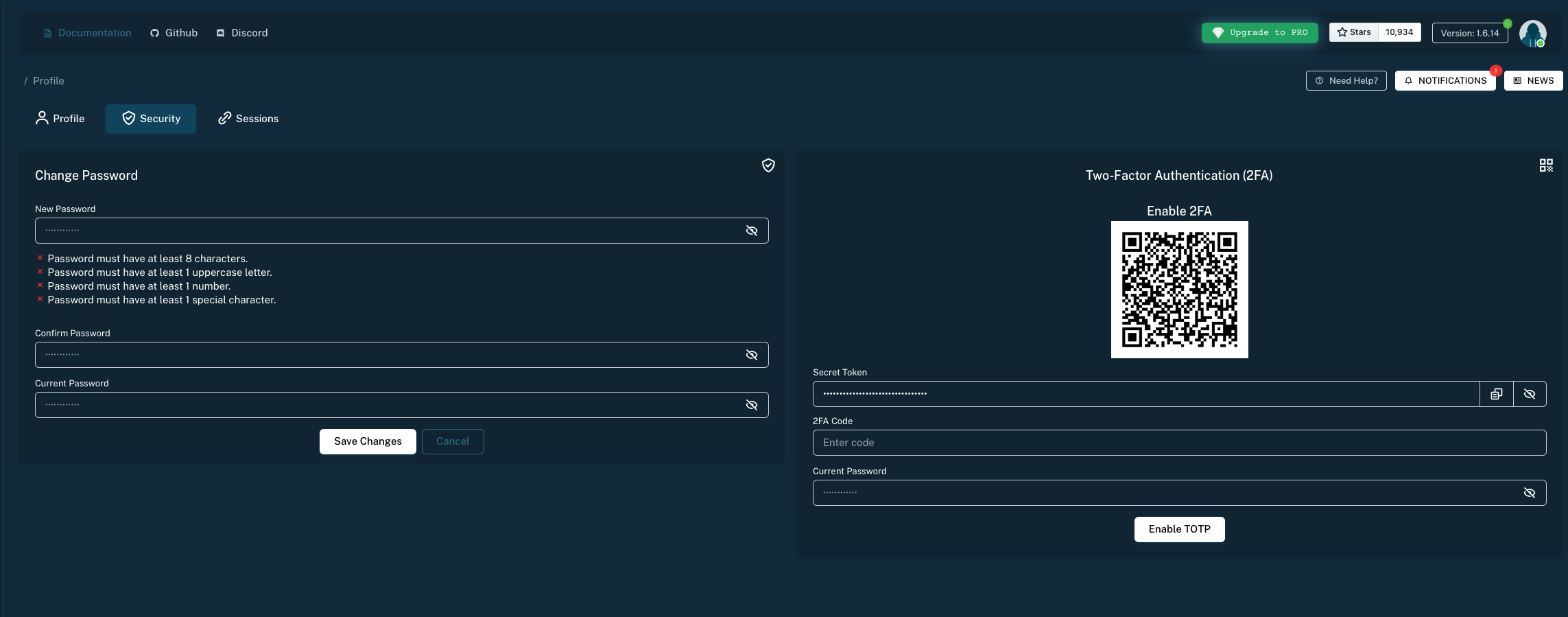Focus the Confirm Password field
Image resolution: width=1568 pixels, height=617 pixels.
tap(402, 355)
